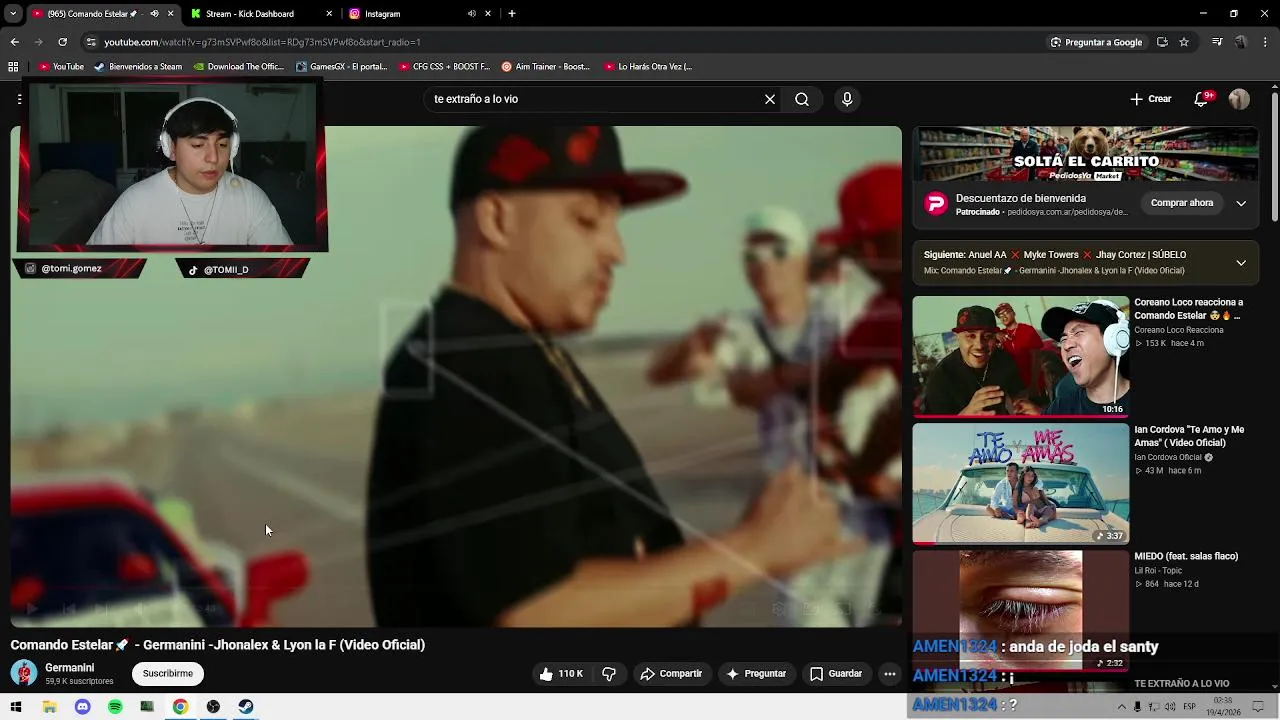Like the video with 110 K likes

pyautogui.click(x=562, y=674)
